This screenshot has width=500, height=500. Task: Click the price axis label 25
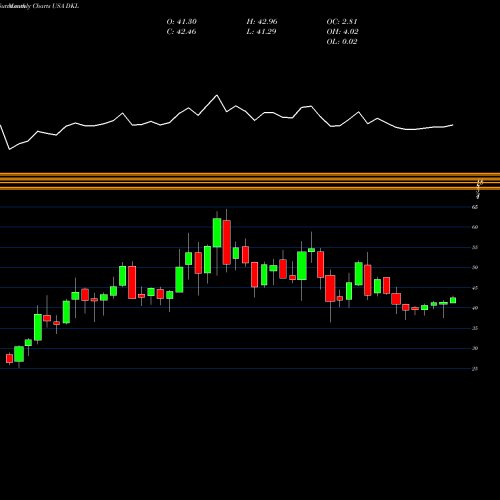[x=475, y=369]
